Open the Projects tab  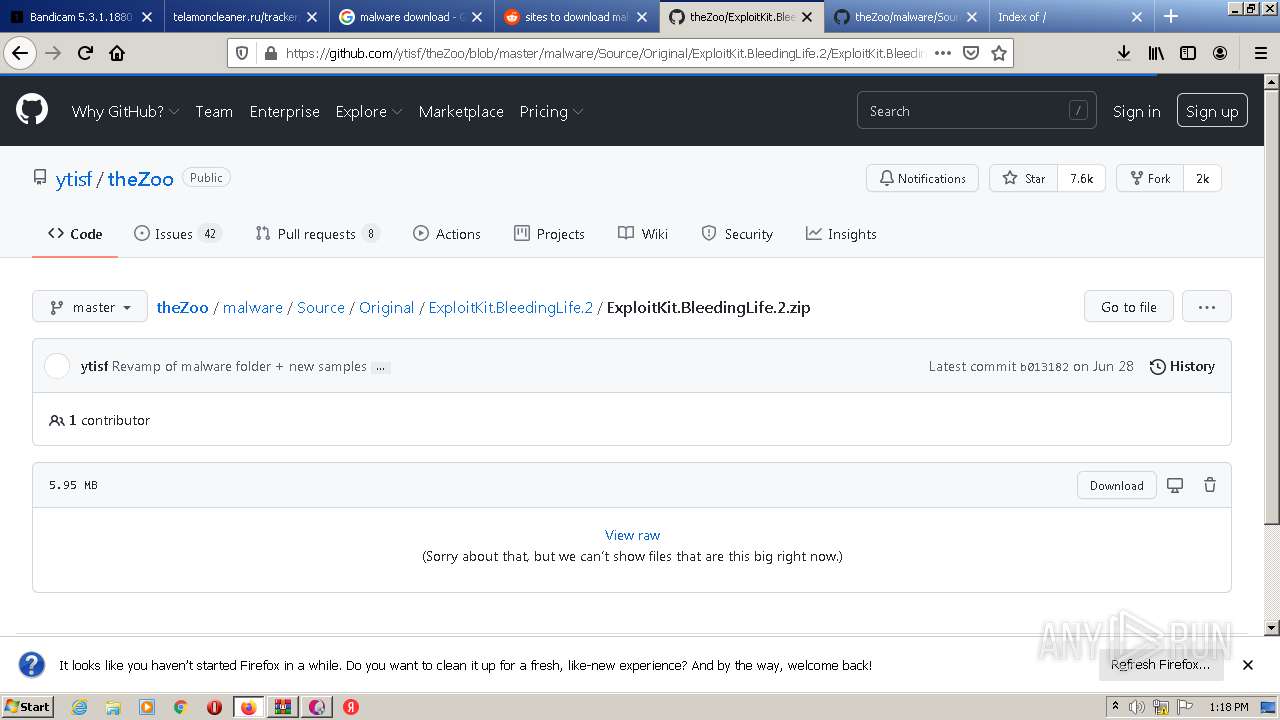[x=549, y=233]
